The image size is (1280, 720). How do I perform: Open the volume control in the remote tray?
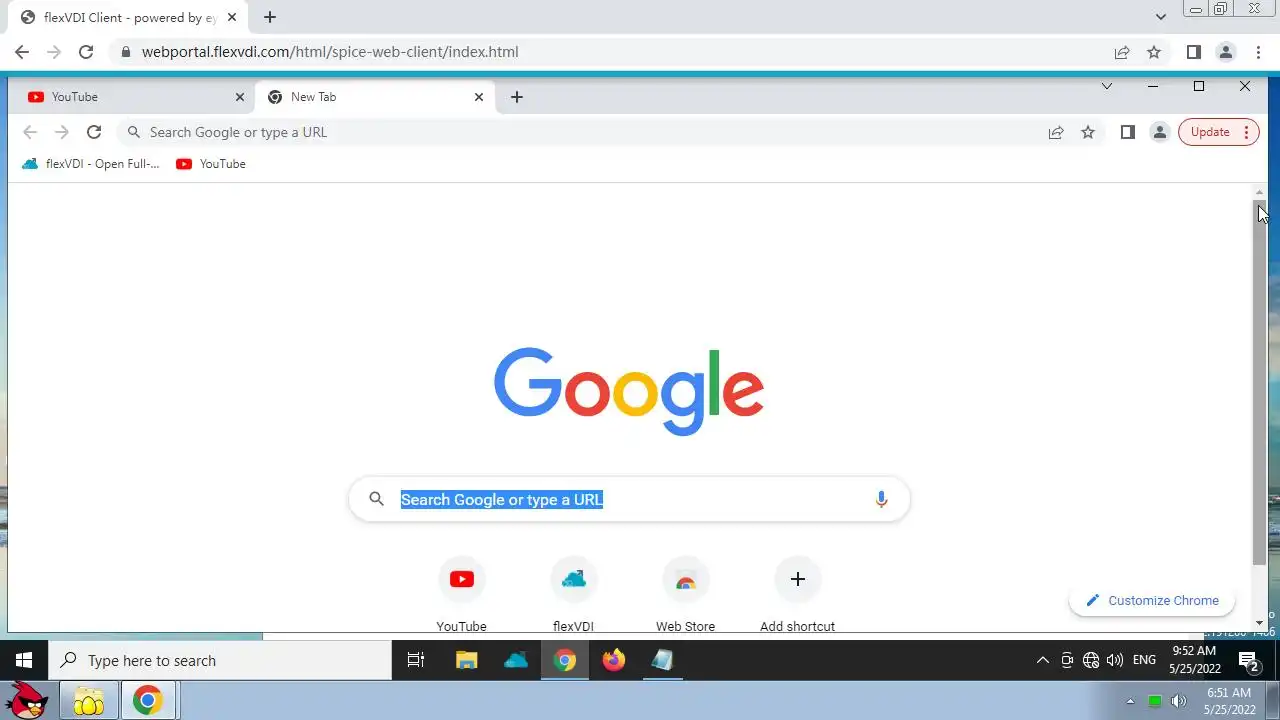coord(1115,660)
